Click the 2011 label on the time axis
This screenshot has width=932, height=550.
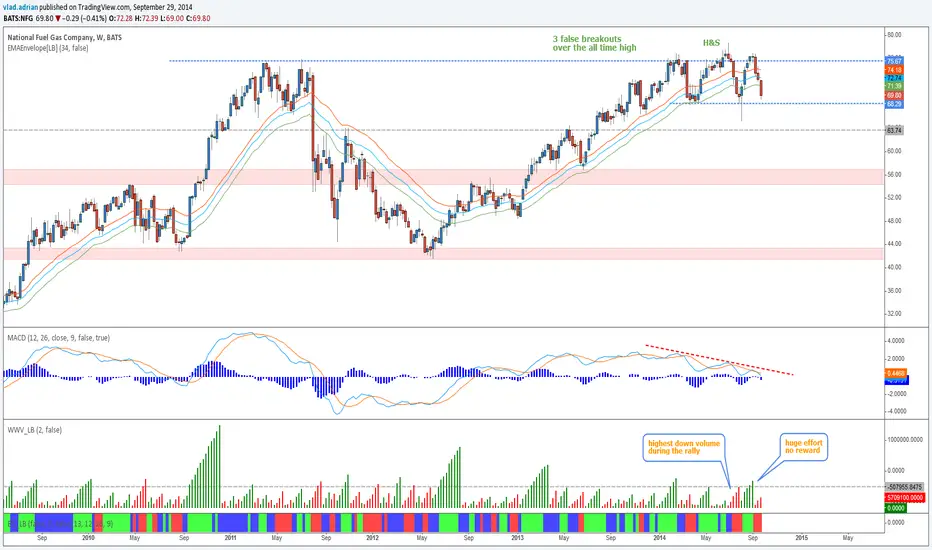[x=231, y=538]
